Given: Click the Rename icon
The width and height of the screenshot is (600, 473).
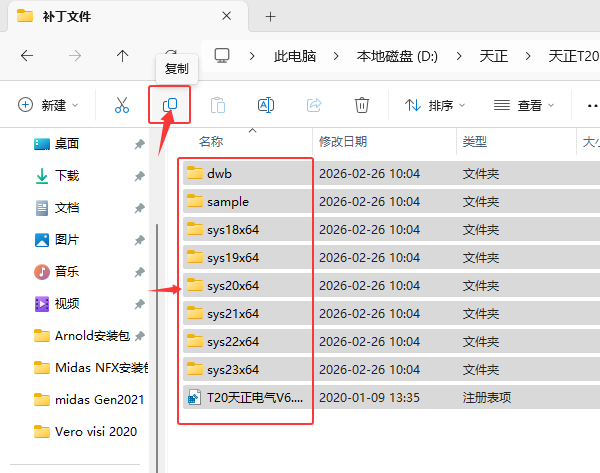Looking at the screenshot, I should [266, 105].
